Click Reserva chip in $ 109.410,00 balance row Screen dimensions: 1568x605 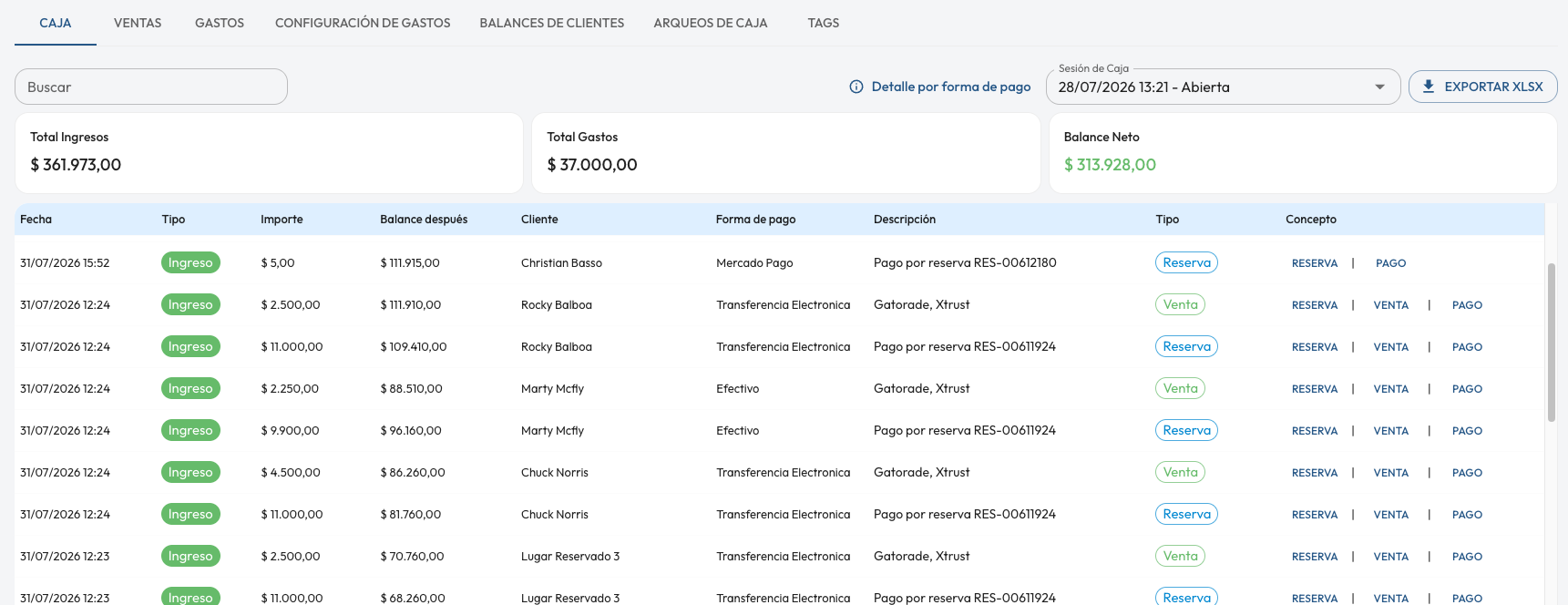[x=1186, y=346]
